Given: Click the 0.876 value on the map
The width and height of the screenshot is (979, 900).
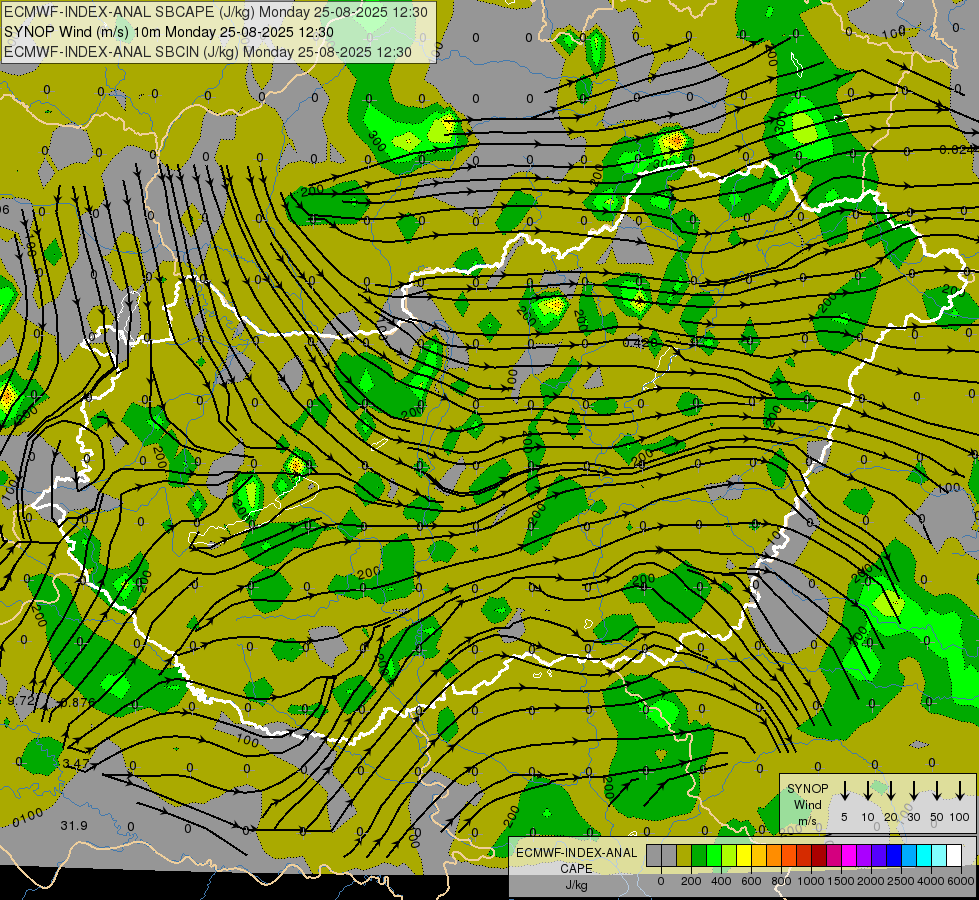Looking at the screenshot, I should click(78, 702).
